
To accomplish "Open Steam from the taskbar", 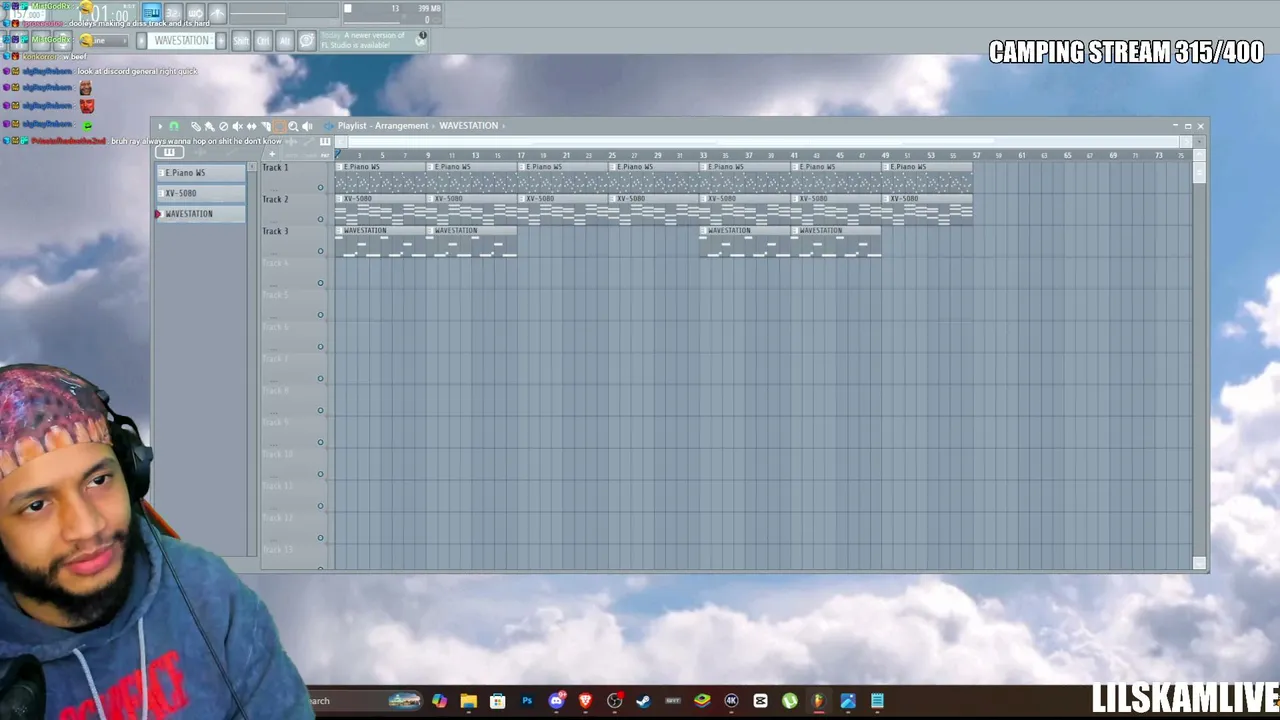I will 643,701.
